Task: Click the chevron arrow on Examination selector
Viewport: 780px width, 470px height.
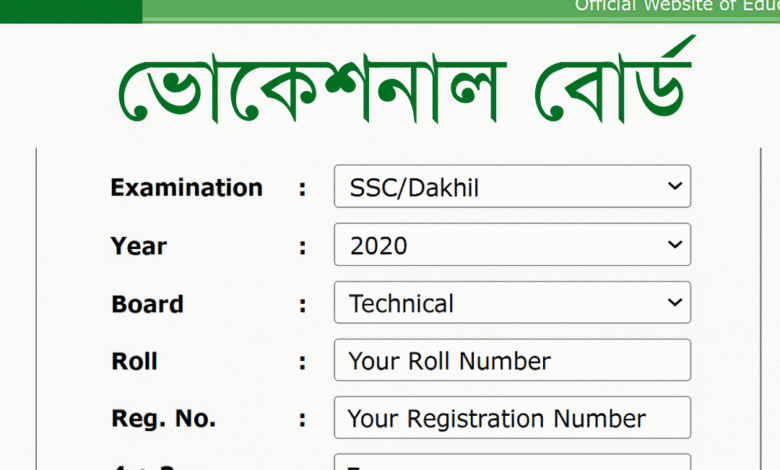Action: [x=675, y=186]
